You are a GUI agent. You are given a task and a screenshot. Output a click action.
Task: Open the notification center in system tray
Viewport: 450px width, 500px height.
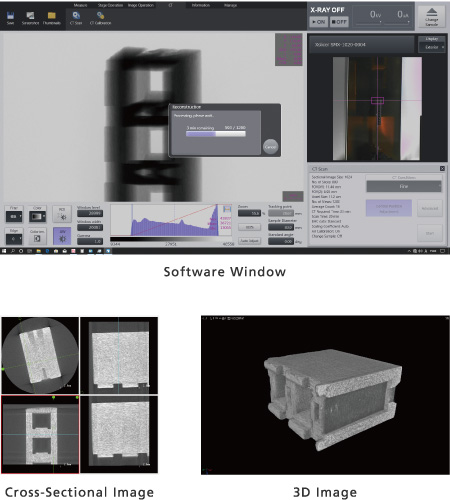click(442, 251)
